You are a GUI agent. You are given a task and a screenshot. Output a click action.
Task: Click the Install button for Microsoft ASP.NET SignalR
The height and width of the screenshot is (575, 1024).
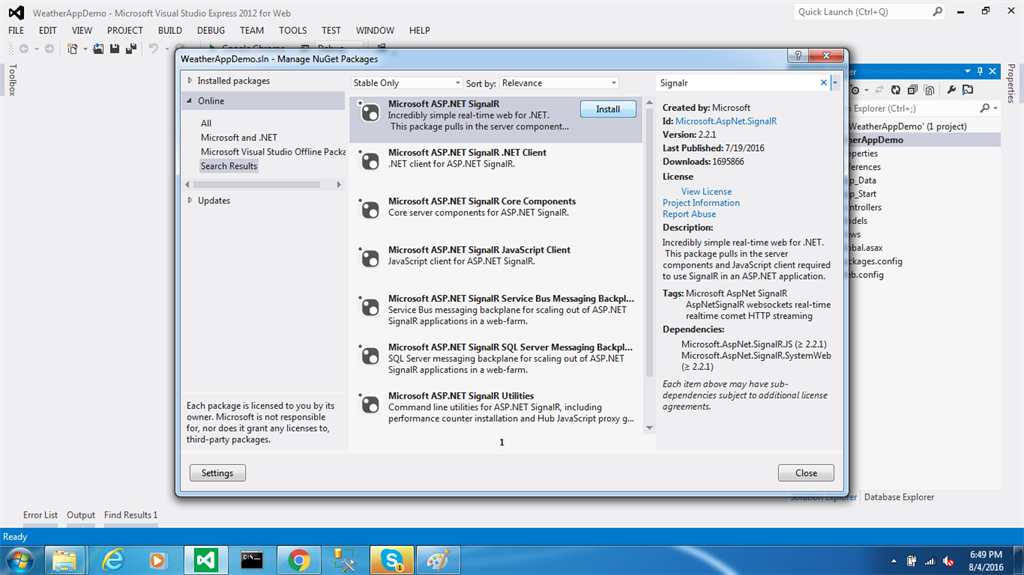608,109
